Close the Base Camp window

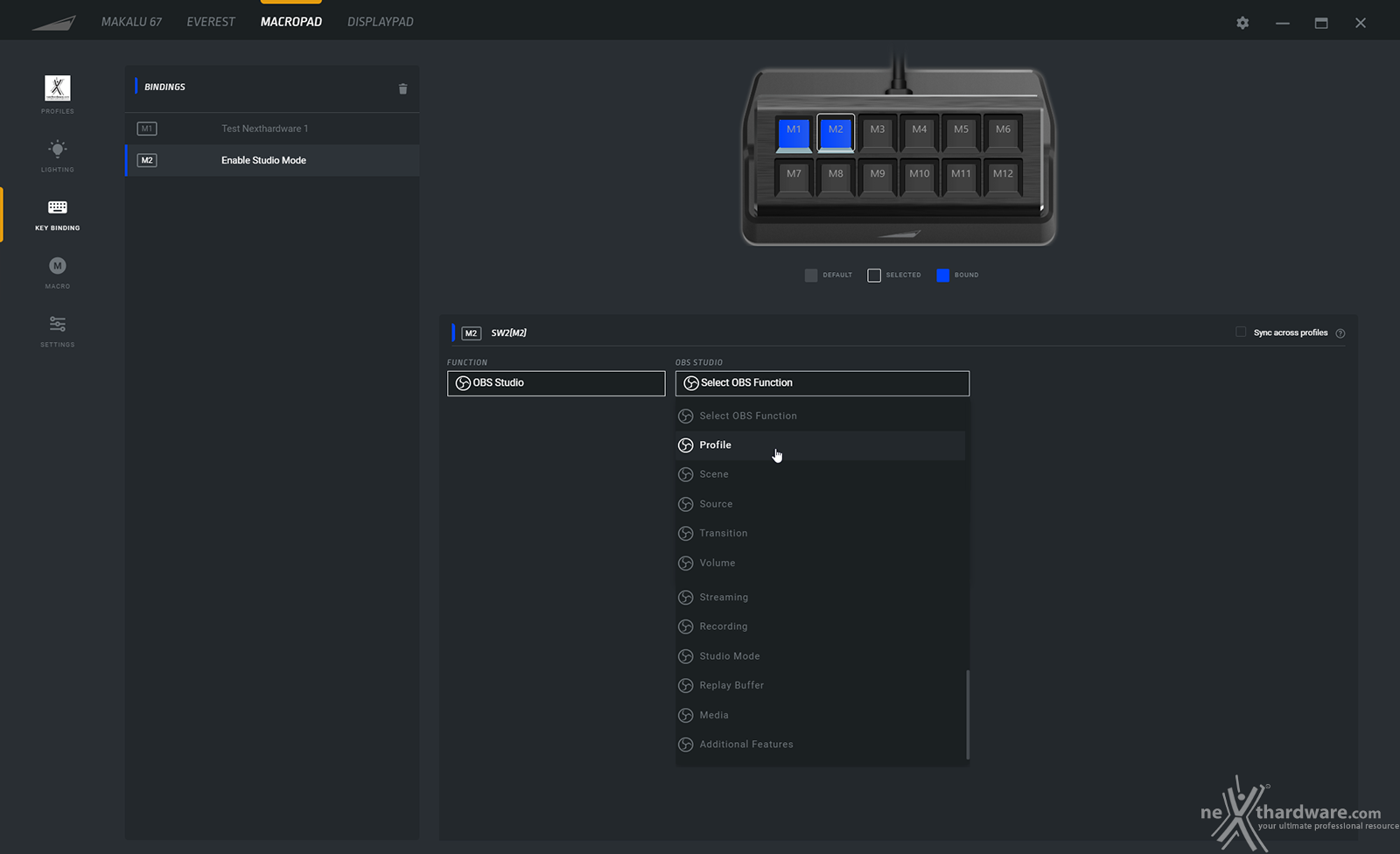pos(1361,23)
